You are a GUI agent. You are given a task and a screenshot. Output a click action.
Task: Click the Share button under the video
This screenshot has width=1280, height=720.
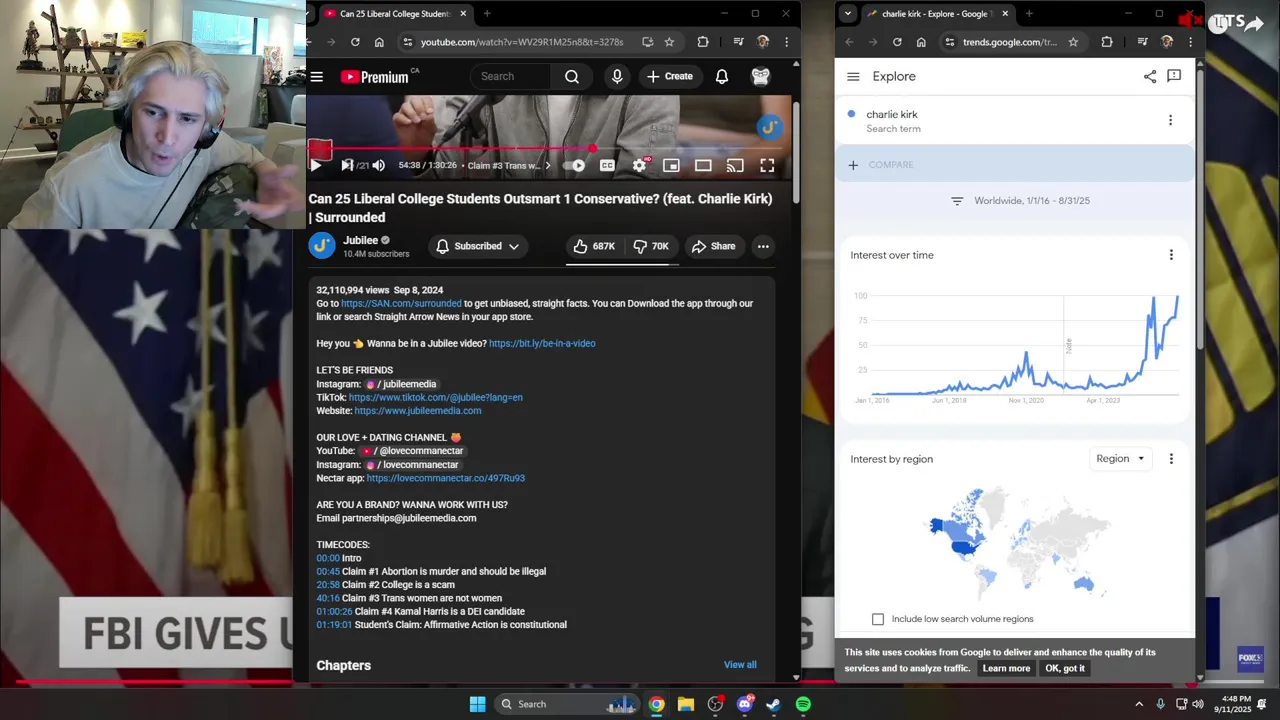(x=713, y=246)
